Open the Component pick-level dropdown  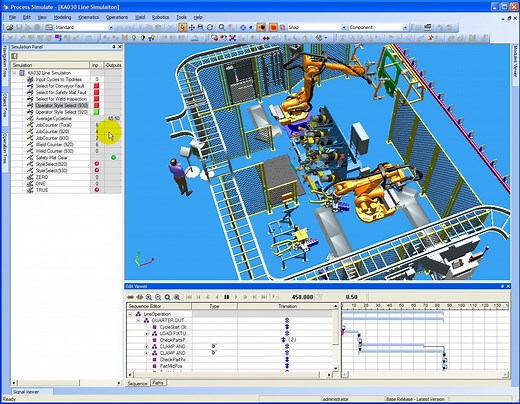[405, 27]
